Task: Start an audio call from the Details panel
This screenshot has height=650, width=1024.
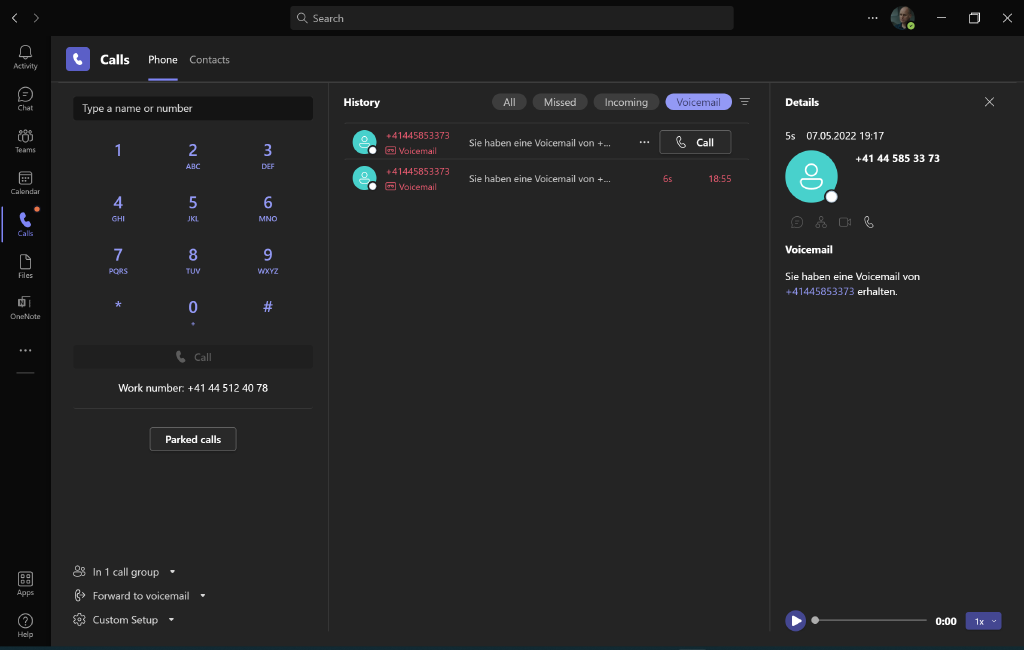Action: (868, 222)
